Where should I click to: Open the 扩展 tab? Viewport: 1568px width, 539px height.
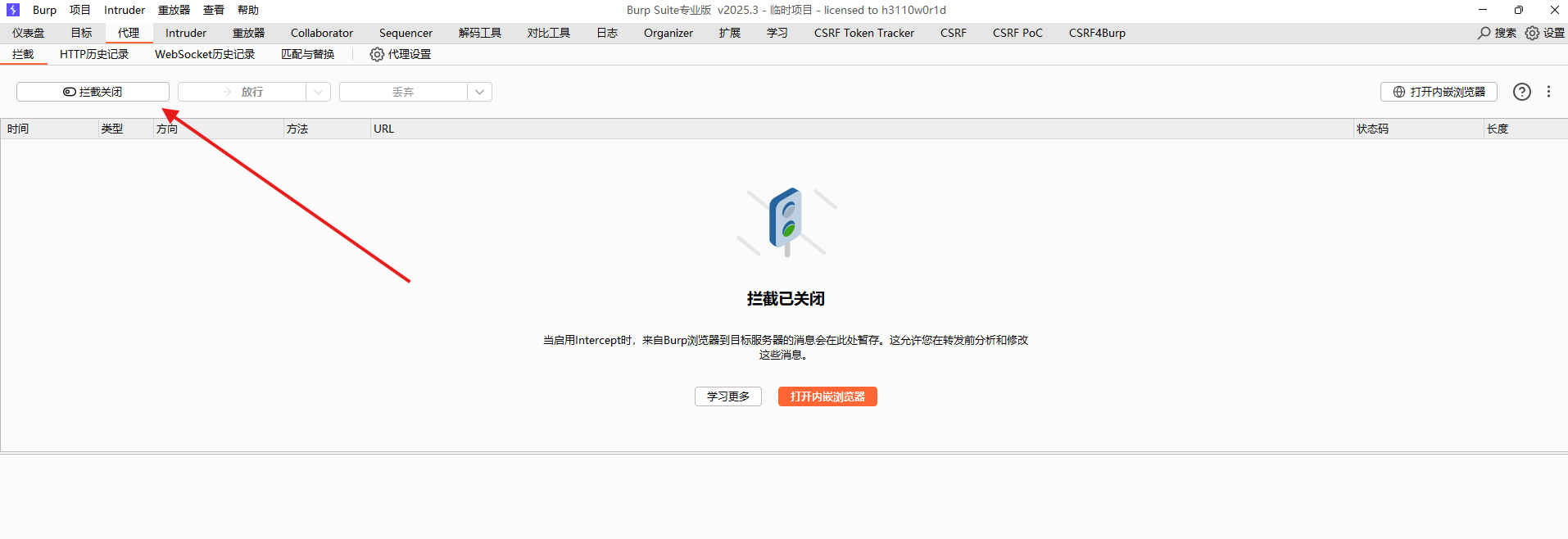point(730,33)
